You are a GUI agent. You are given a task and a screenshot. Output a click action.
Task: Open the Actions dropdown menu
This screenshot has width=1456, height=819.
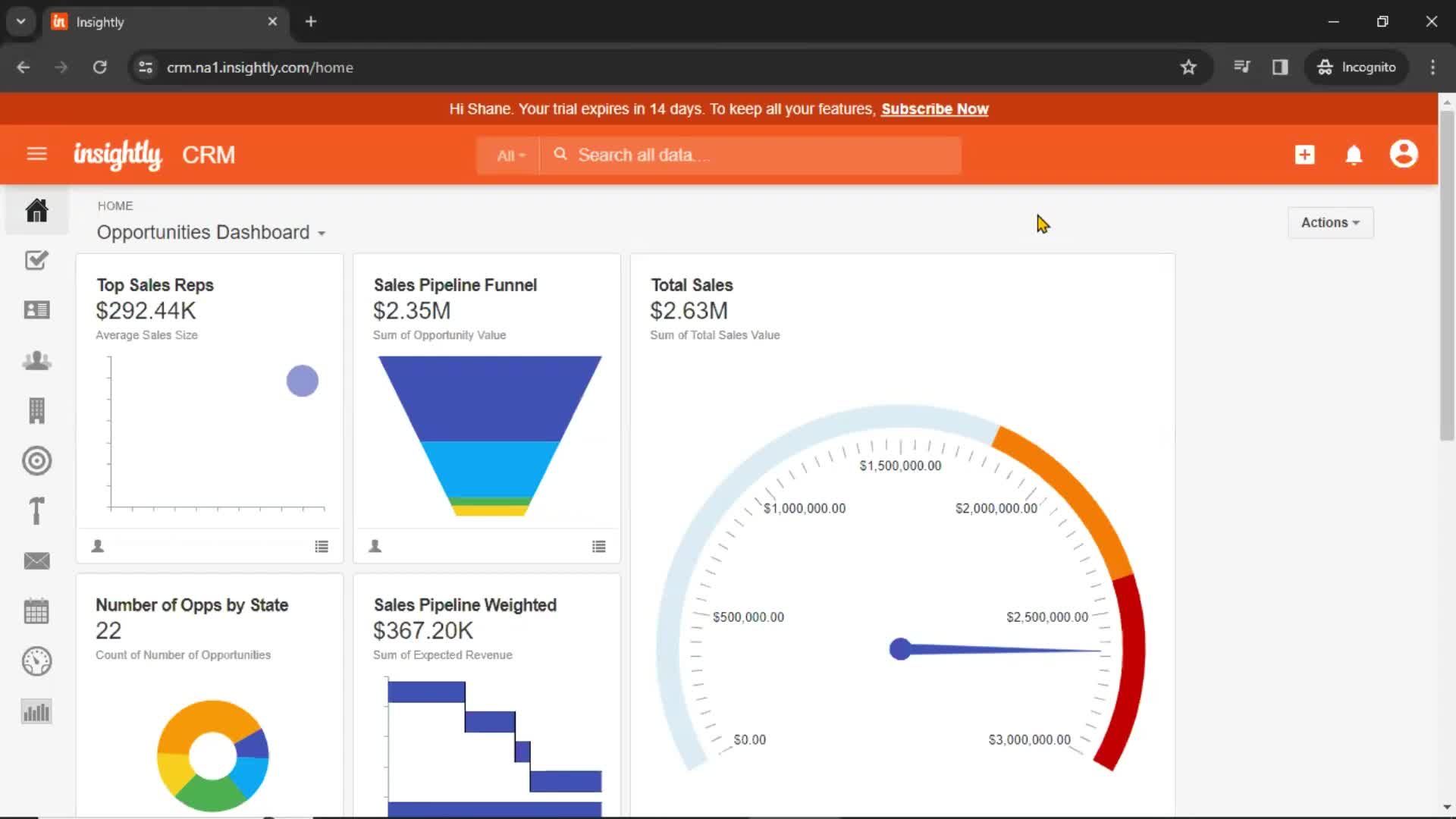[x=1330, y=222]
